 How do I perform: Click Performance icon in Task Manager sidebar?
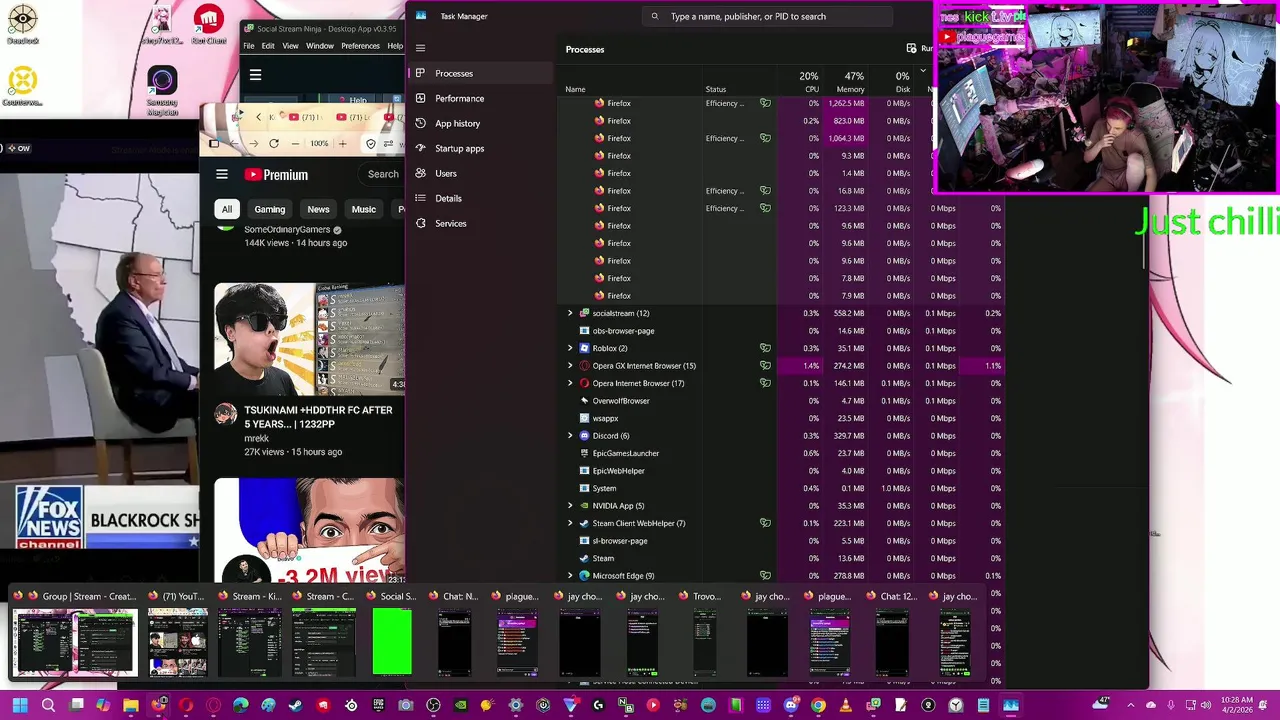(x=421, y=98)
